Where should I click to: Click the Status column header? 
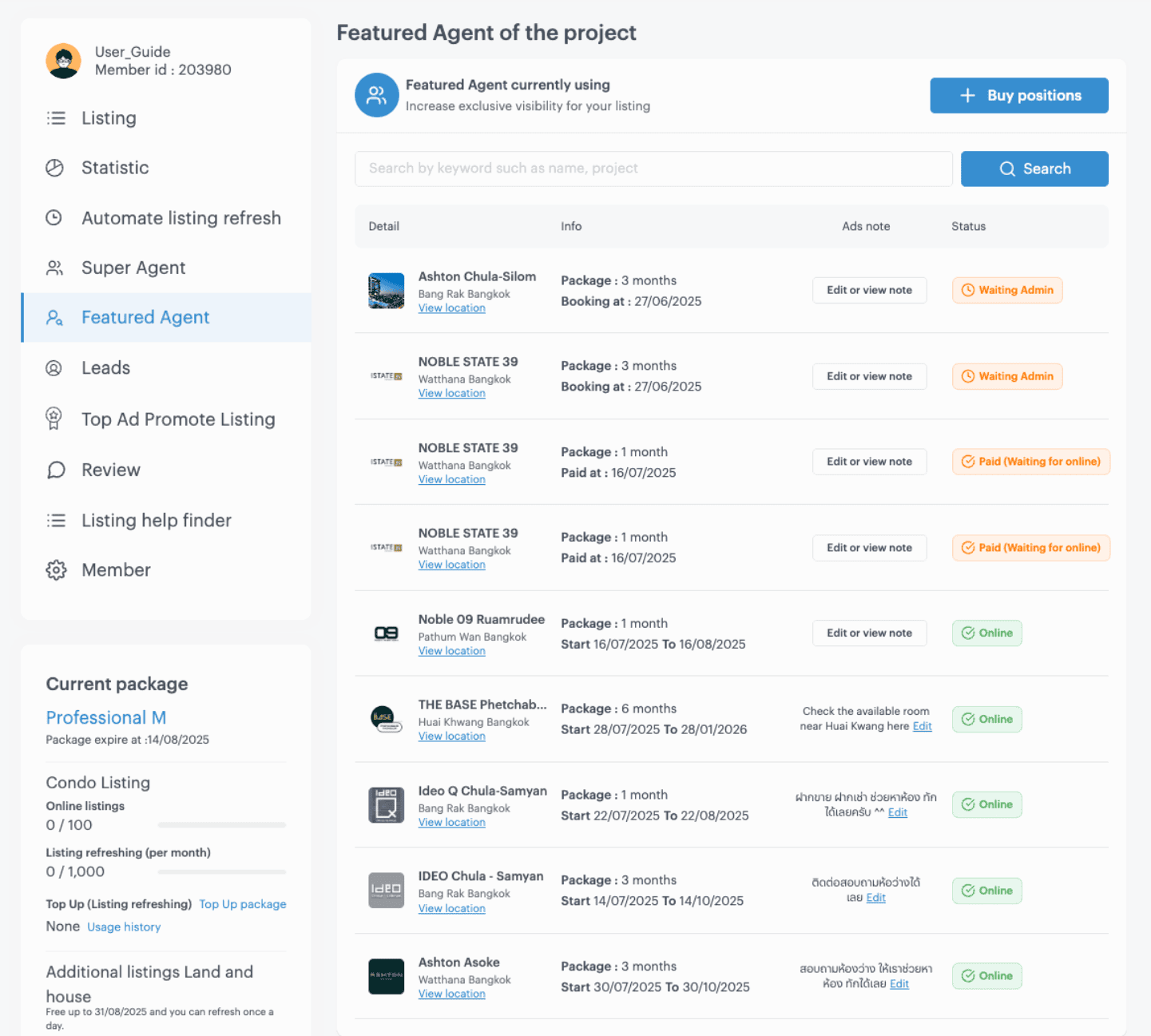[968, 226]
